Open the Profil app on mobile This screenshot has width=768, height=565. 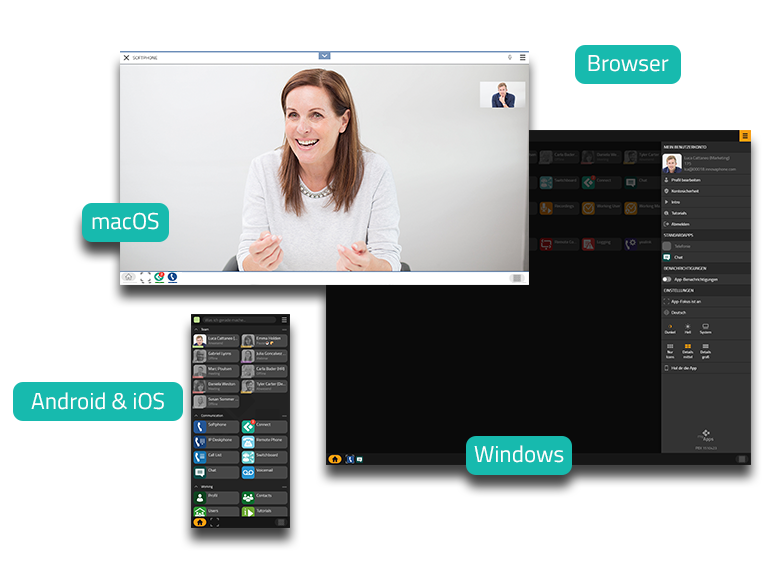click(216, 497)
